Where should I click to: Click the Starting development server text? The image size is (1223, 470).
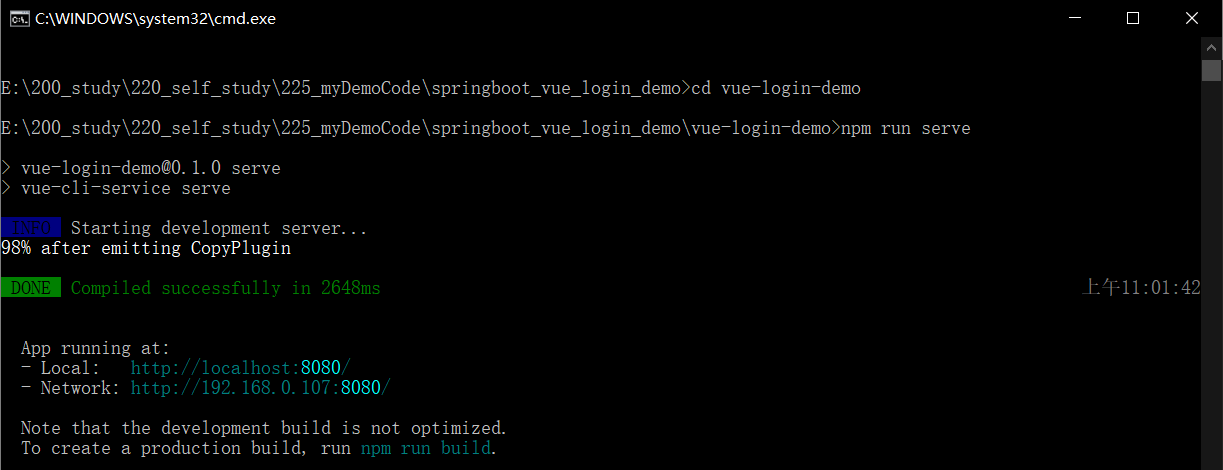[x=219, y=228]
